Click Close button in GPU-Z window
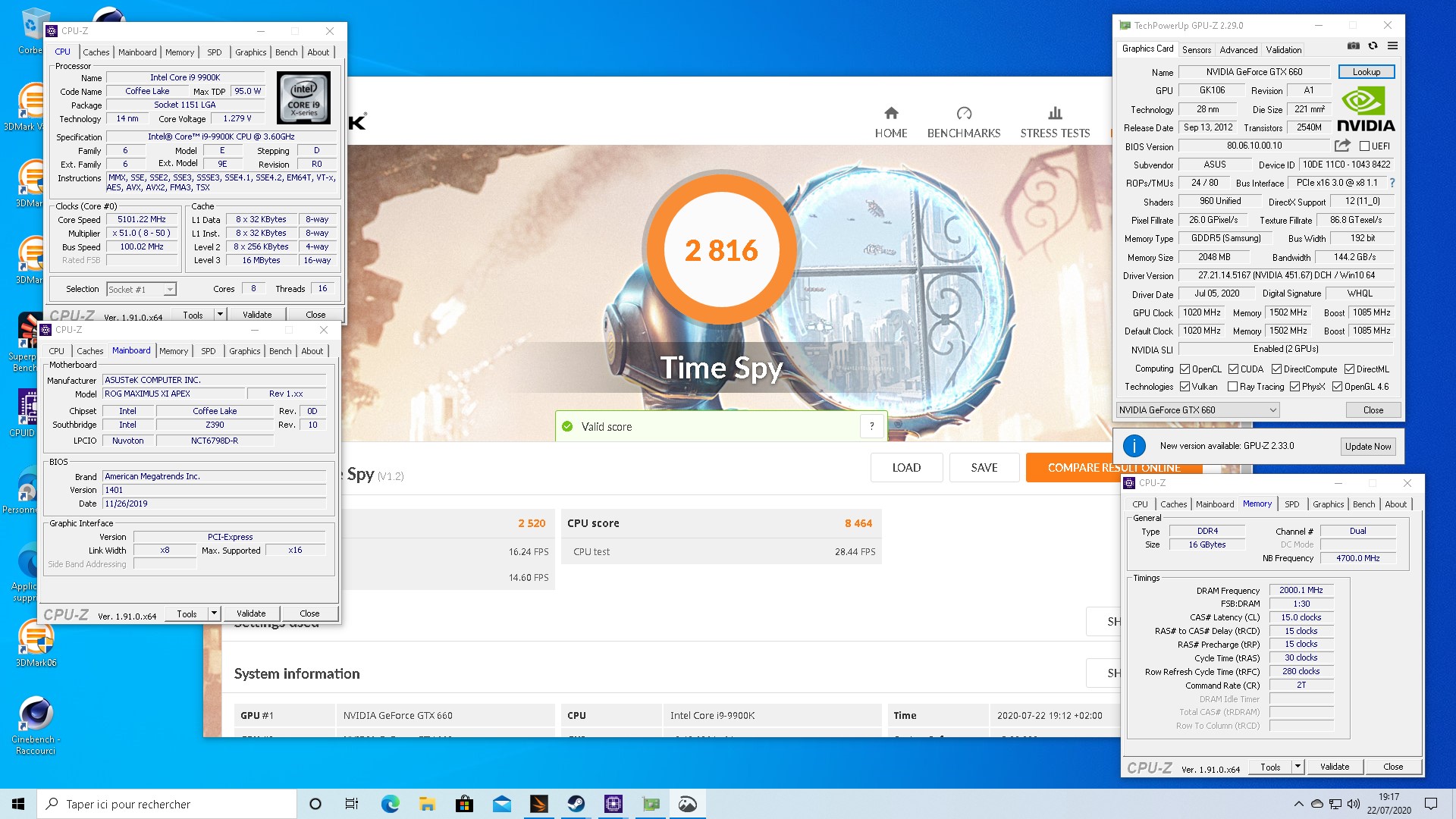This screenshot has height=819, width=1456. pyautogui.click(x=1373, y=410)
